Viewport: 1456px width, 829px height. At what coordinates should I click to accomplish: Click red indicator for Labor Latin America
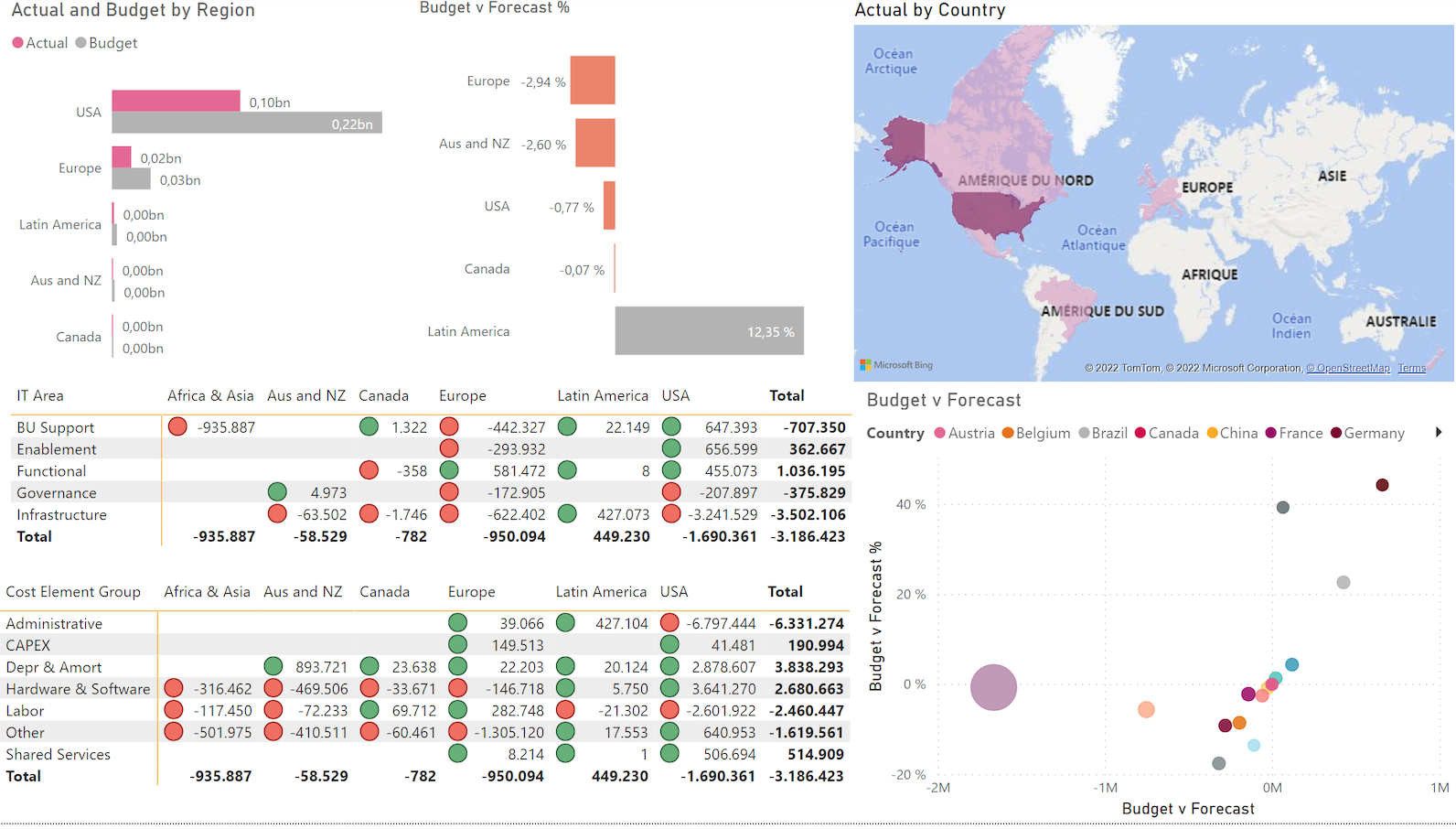tap(565, 710)
